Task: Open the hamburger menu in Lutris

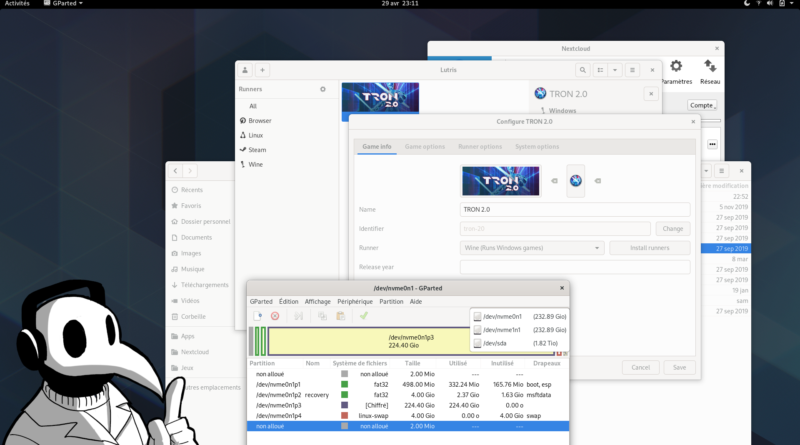Action: tap(632, 70)
